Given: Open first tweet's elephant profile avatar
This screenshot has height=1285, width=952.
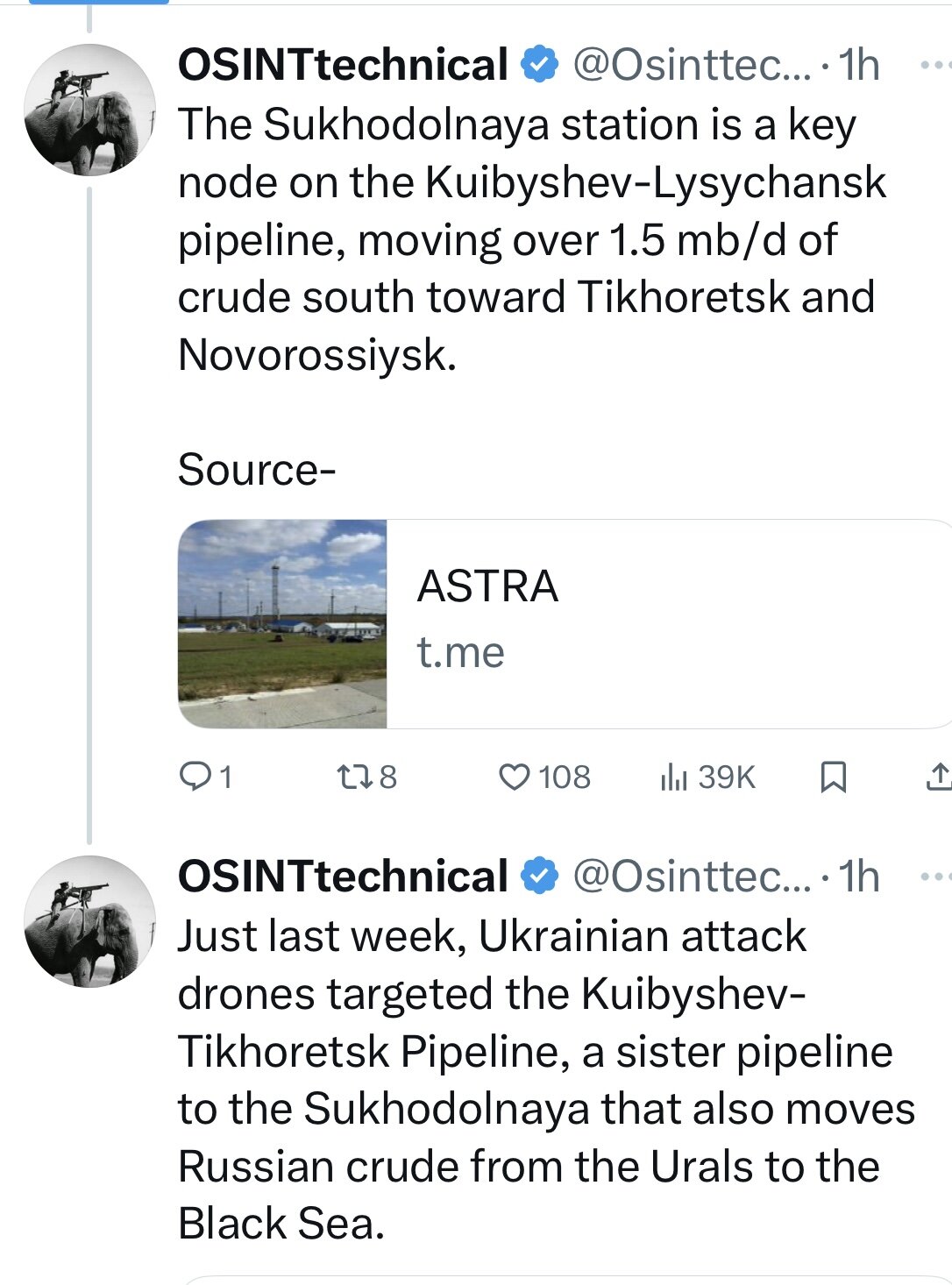Looking at the screenshot, I should click(x=89, y=110).
